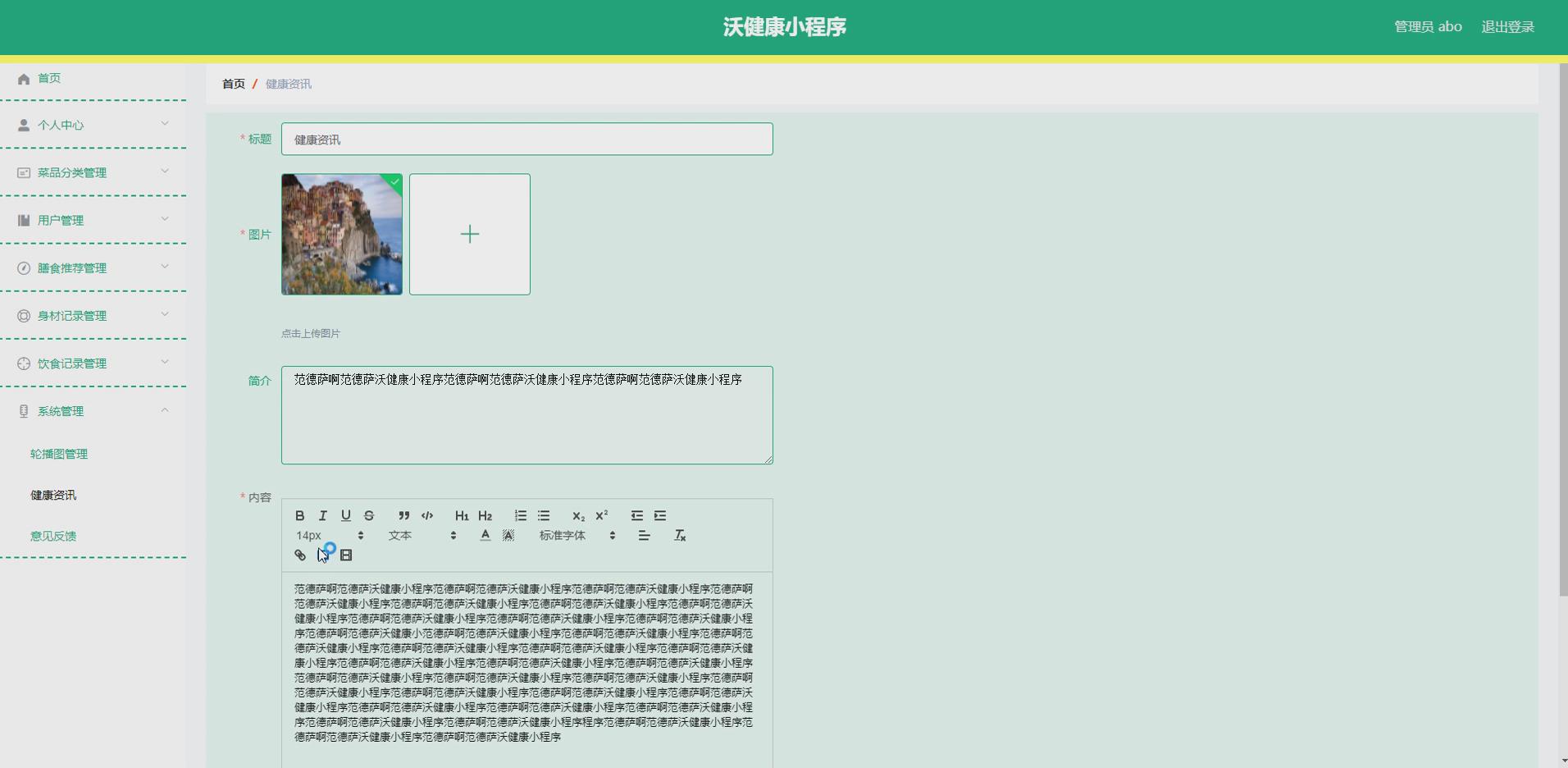
Task: Insert a code block
Action: (x=427, y=515)
